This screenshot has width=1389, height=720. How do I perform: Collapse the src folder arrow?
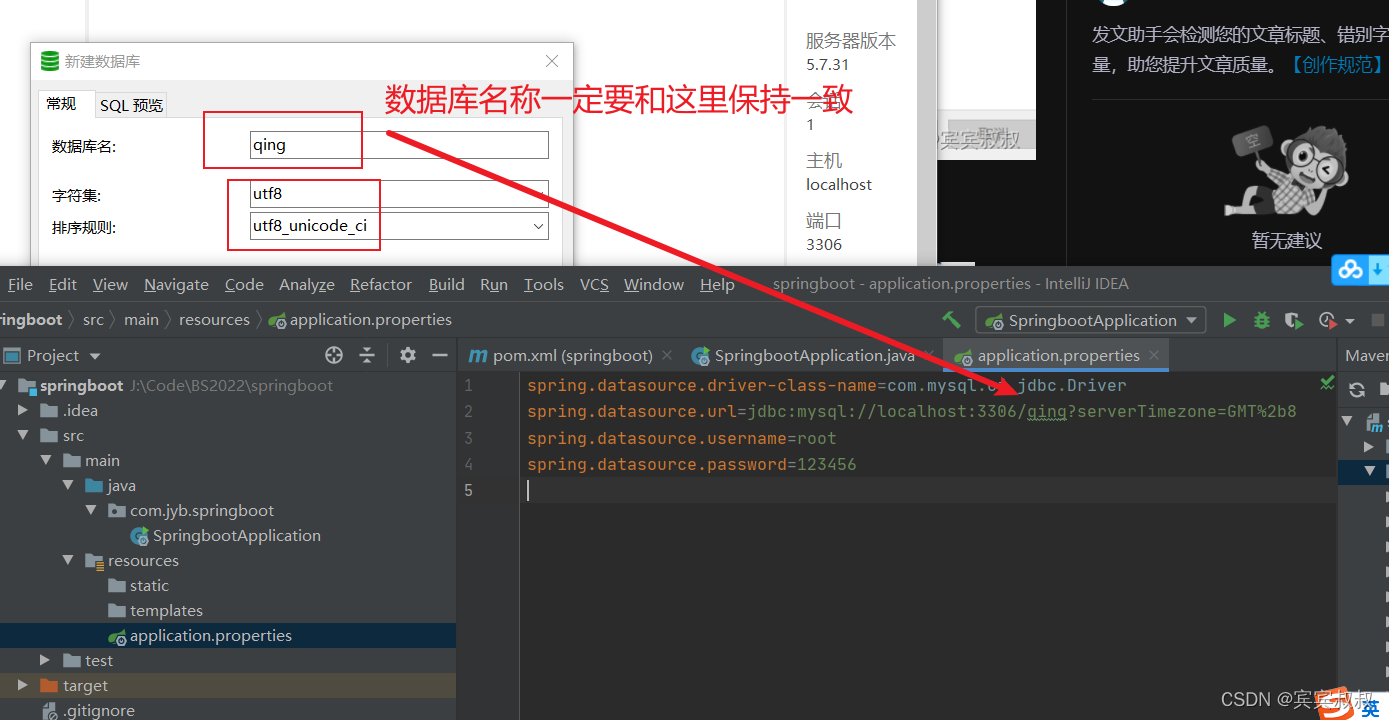pyautogui.click(x=23, y=435)
